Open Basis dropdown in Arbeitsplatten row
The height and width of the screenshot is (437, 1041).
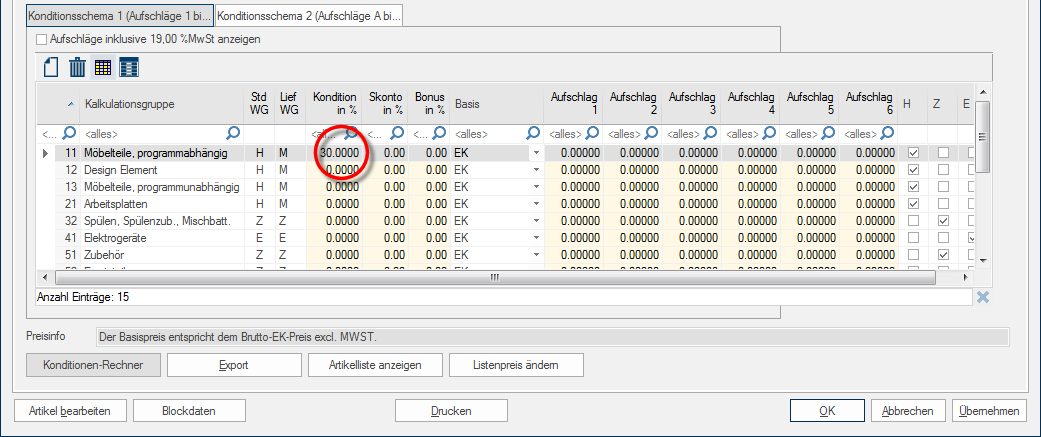coord(535,204)
